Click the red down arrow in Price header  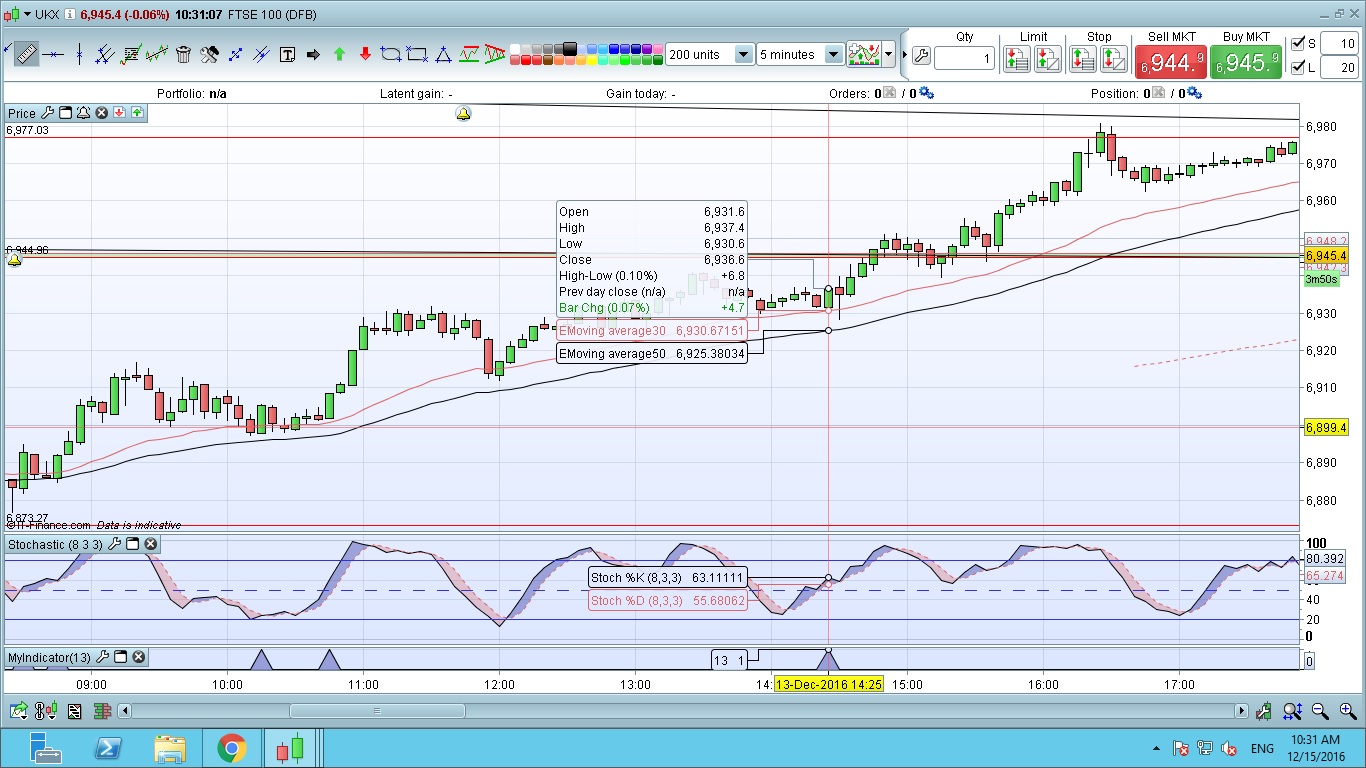point(119,113)
